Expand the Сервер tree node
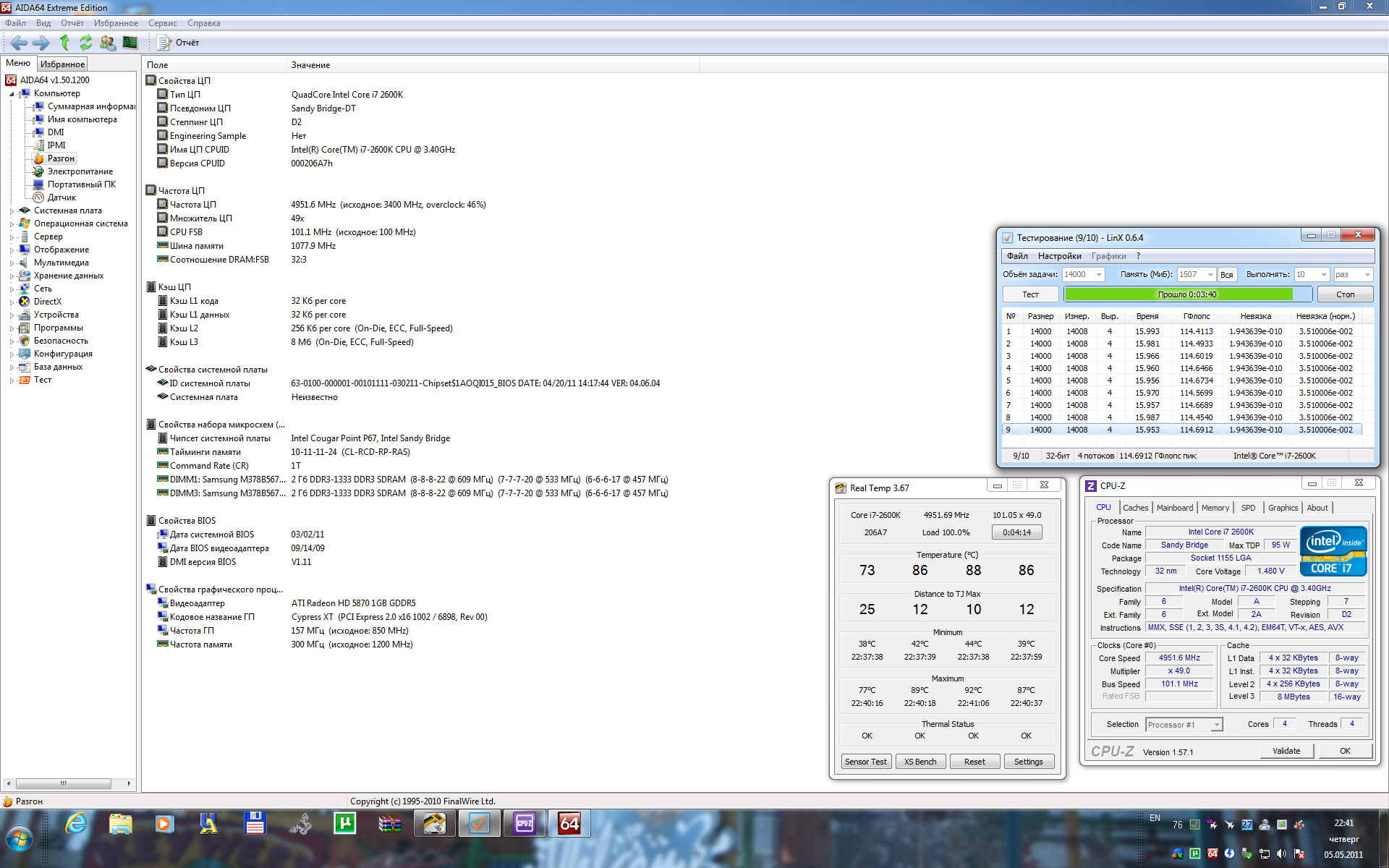1389x868 pixels. [x=12, y=237]
